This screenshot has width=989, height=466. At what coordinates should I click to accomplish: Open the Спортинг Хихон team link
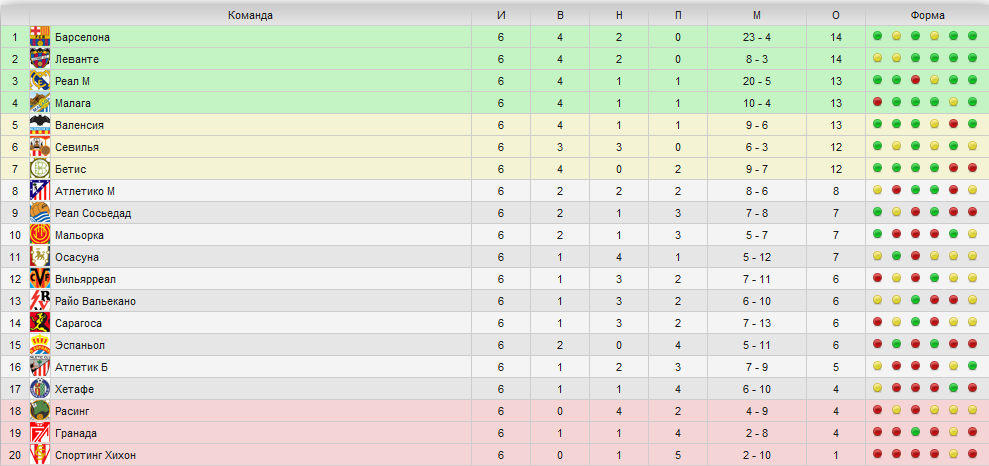pos(95,455)
